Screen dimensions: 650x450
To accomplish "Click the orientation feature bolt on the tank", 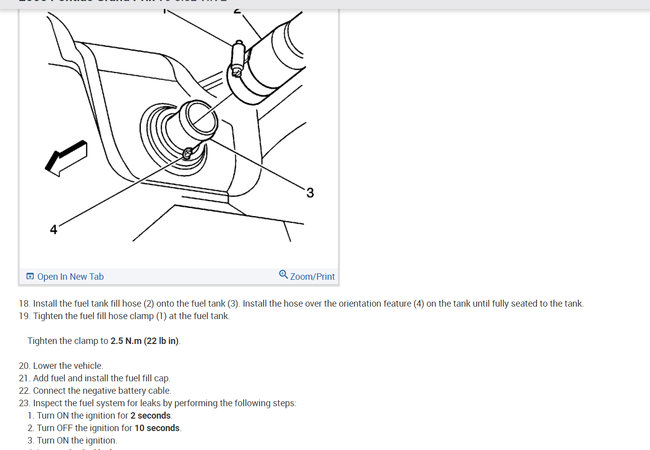I will (x=187, y=154).
